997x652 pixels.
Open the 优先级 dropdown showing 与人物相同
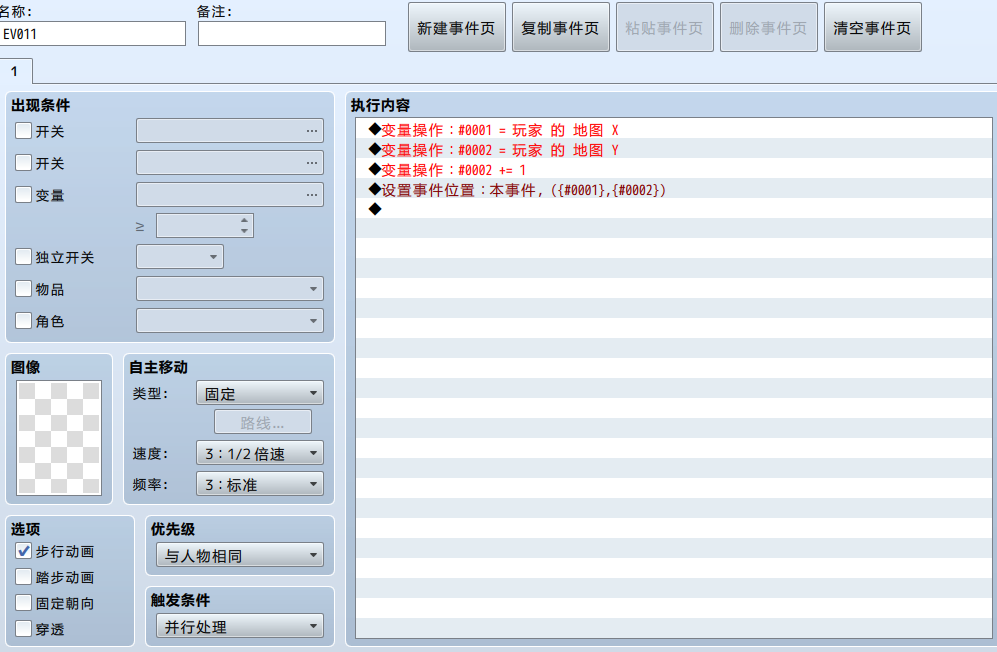[240, 555]
